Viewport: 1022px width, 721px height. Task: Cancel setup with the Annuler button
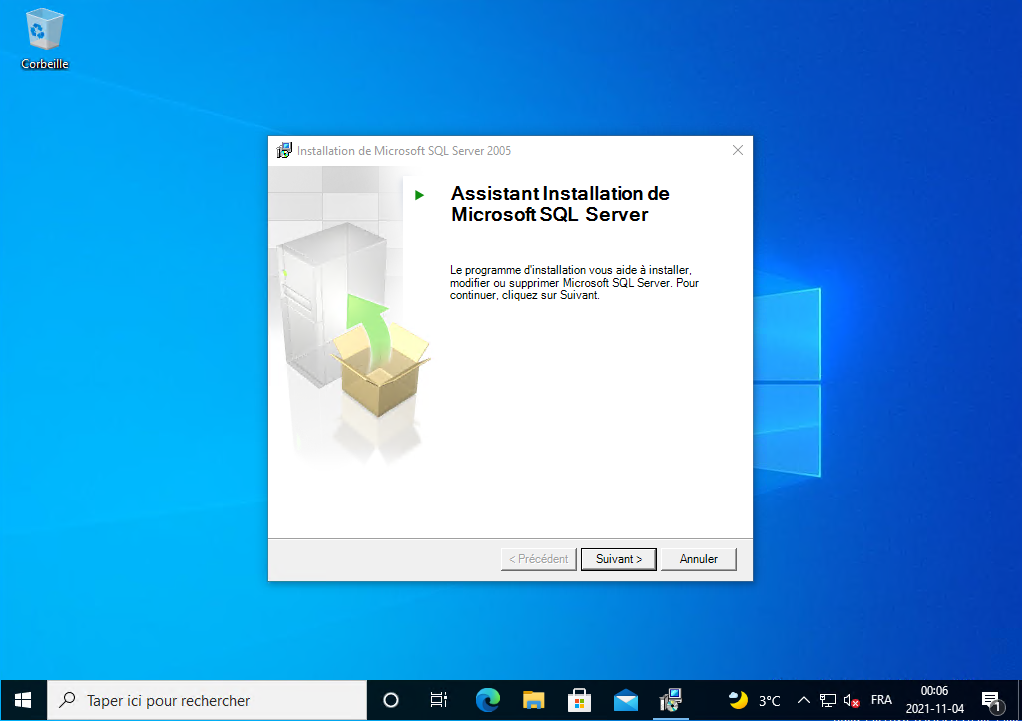(x=698, y=559)
